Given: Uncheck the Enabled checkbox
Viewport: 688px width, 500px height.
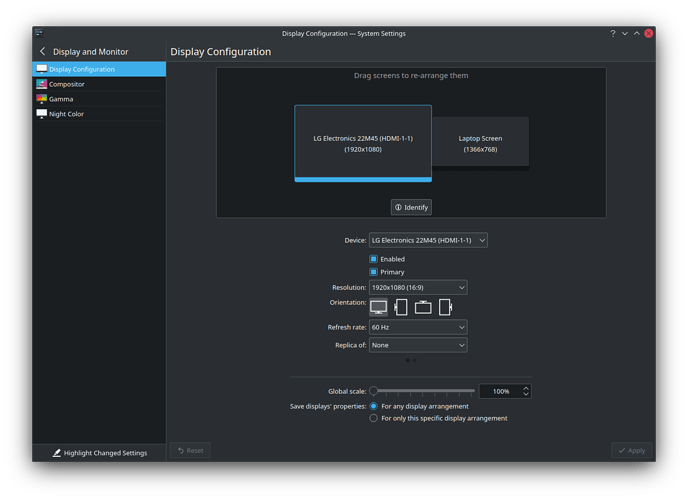Looking at the screenshot, I should click(x=374, y=259).
